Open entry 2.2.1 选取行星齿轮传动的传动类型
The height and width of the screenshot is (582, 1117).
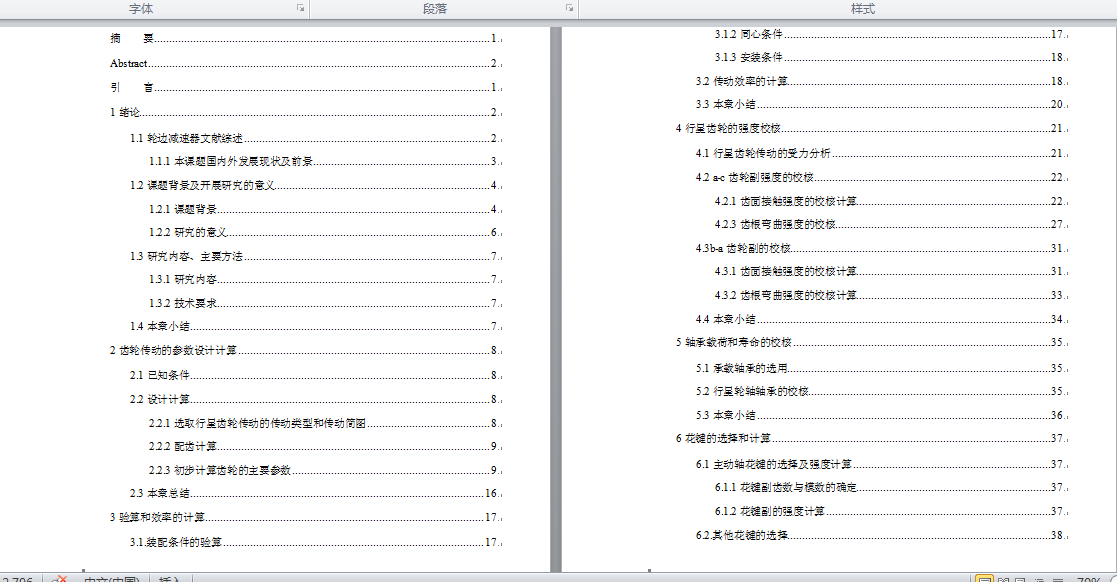[326, 423]
